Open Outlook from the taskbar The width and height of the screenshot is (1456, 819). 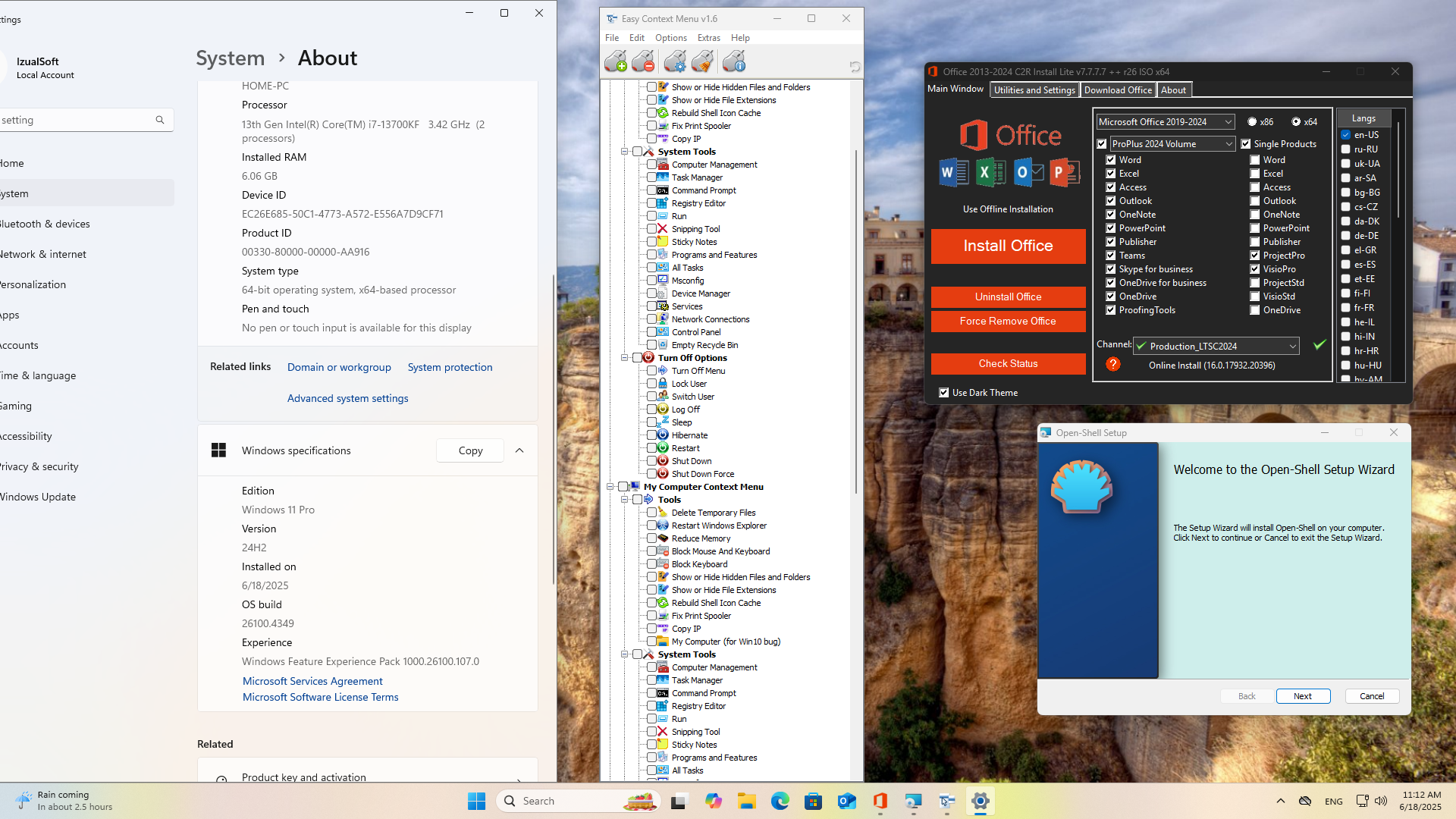[x=846, y=801]
